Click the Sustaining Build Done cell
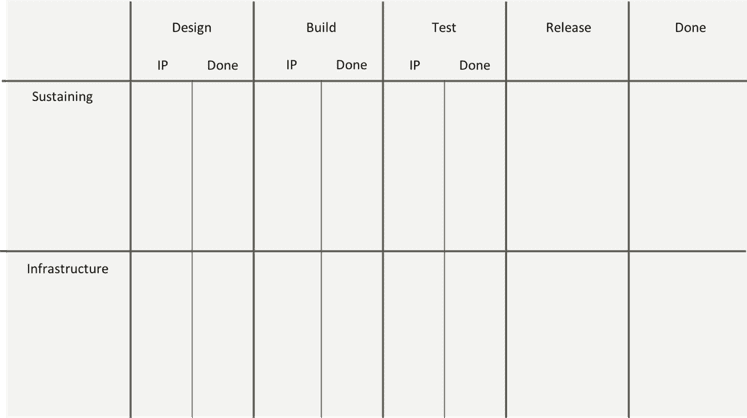 [x=352, y=166]
